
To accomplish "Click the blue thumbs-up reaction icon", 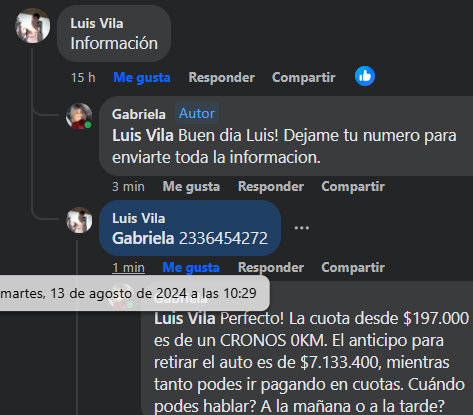I will click(365, 76).
